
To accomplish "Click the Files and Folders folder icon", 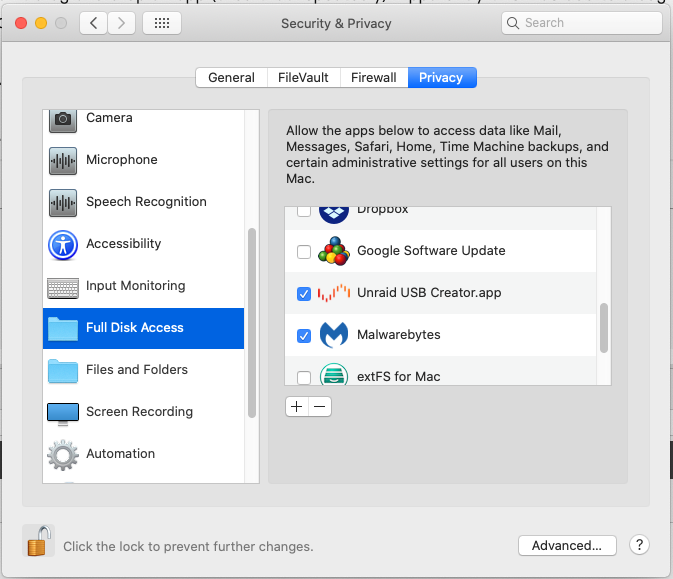I will coord(63,371).
